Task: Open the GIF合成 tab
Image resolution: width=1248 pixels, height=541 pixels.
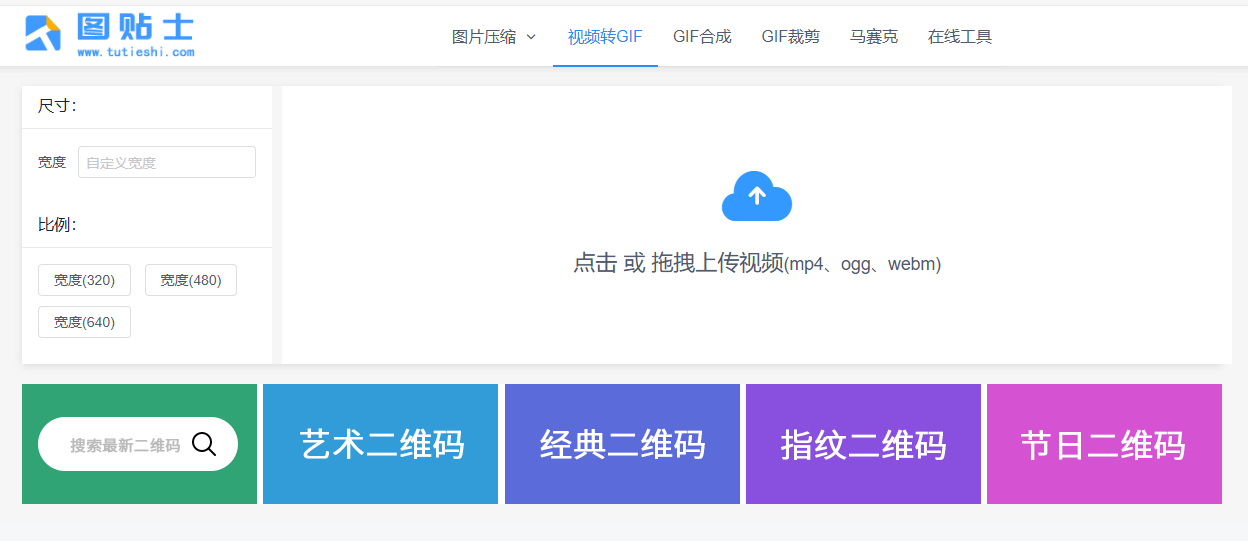Action: (702, 37)
